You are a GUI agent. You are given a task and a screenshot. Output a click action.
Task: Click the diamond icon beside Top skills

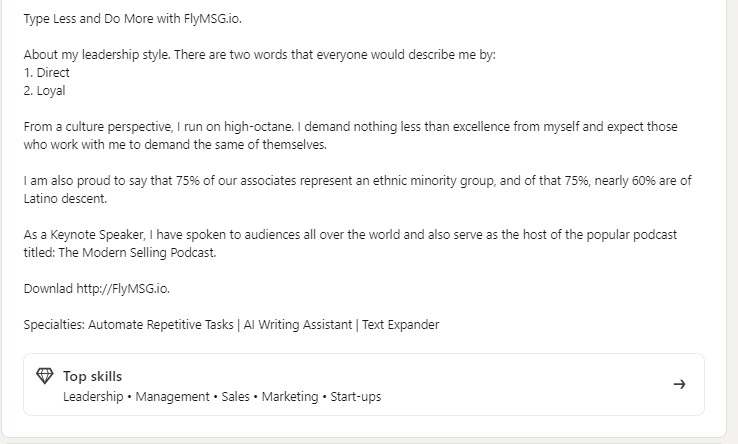coord(45,376)
